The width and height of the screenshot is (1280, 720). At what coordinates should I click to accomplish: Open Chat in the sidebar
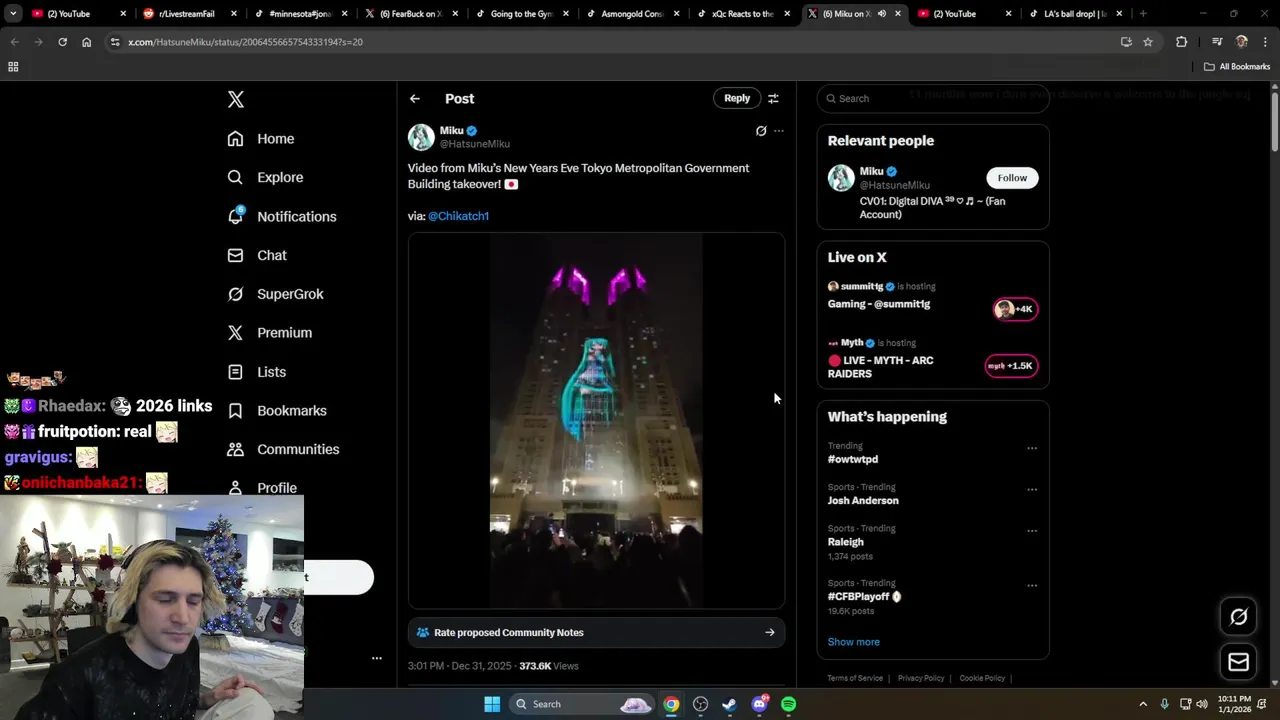click(257, 255)
